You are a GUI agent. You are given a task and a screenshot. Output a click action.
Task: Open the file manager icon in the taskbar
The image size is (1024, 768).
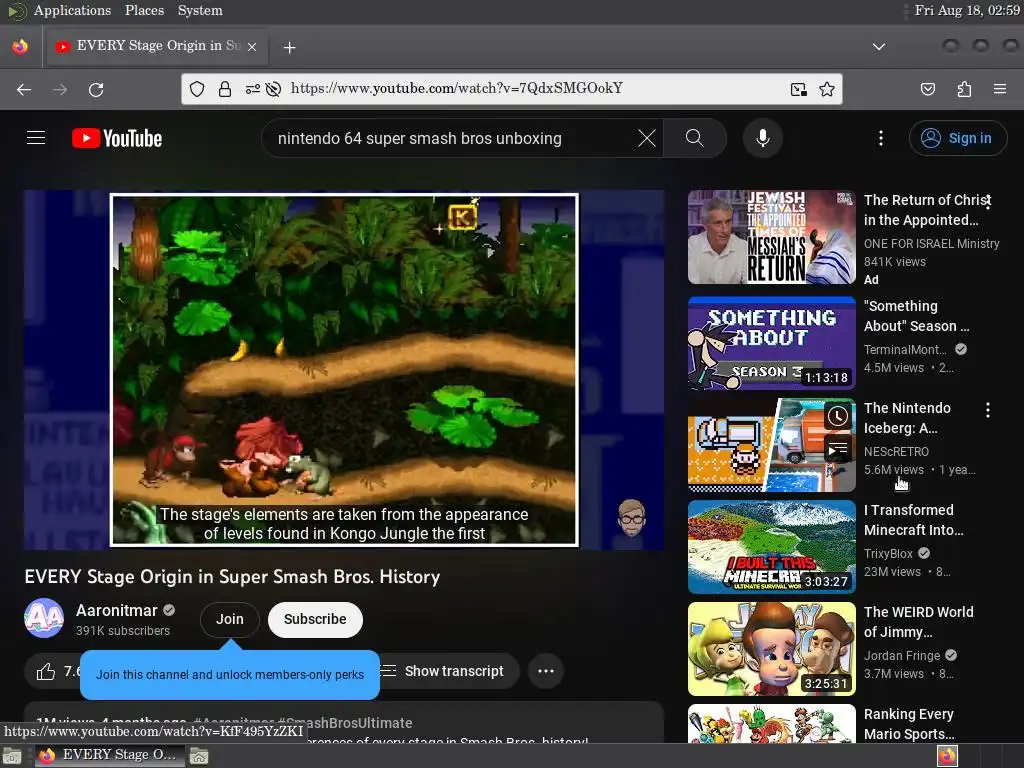click(x=199, y=756)
